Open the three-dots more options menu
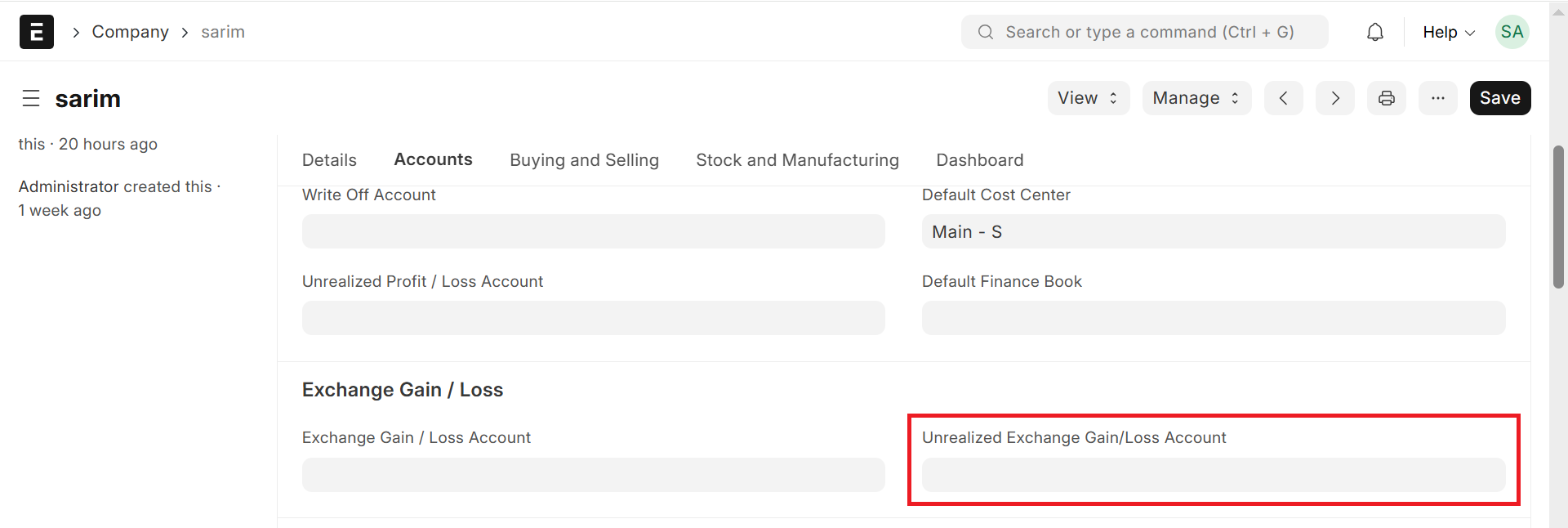The image size is (1568, 528). (1438, 98)
